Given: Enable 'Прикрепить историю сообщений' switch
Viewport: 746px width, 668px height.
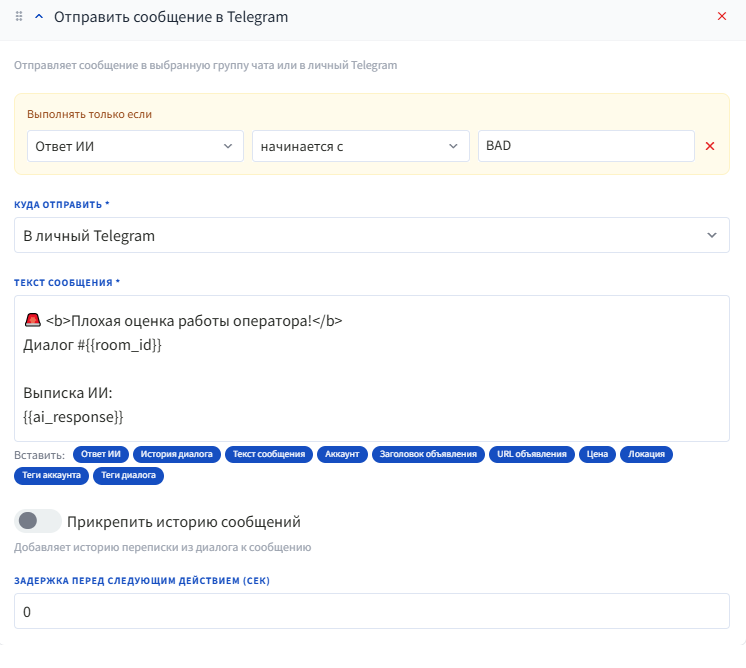Looking at the screenshot, I should tap(38, 521).
